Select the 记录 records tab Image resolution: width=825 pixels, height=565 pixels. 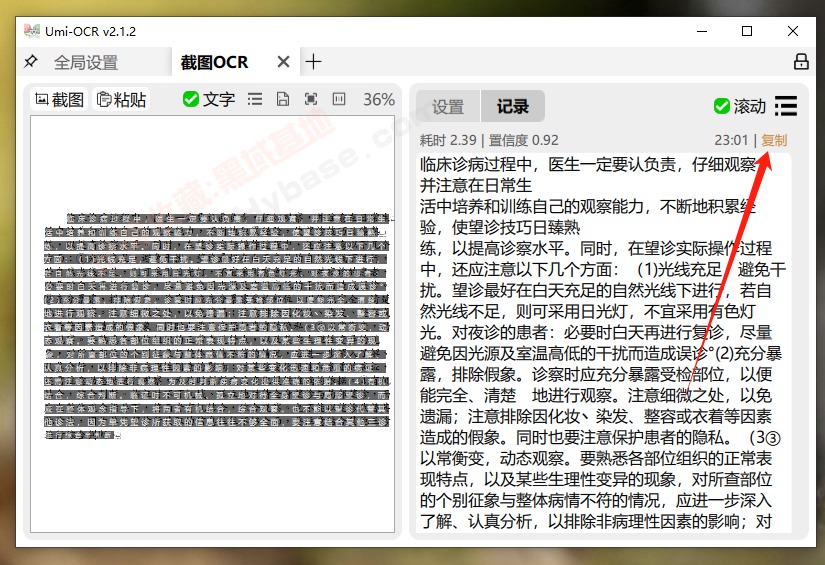click(x=512, y=107)
